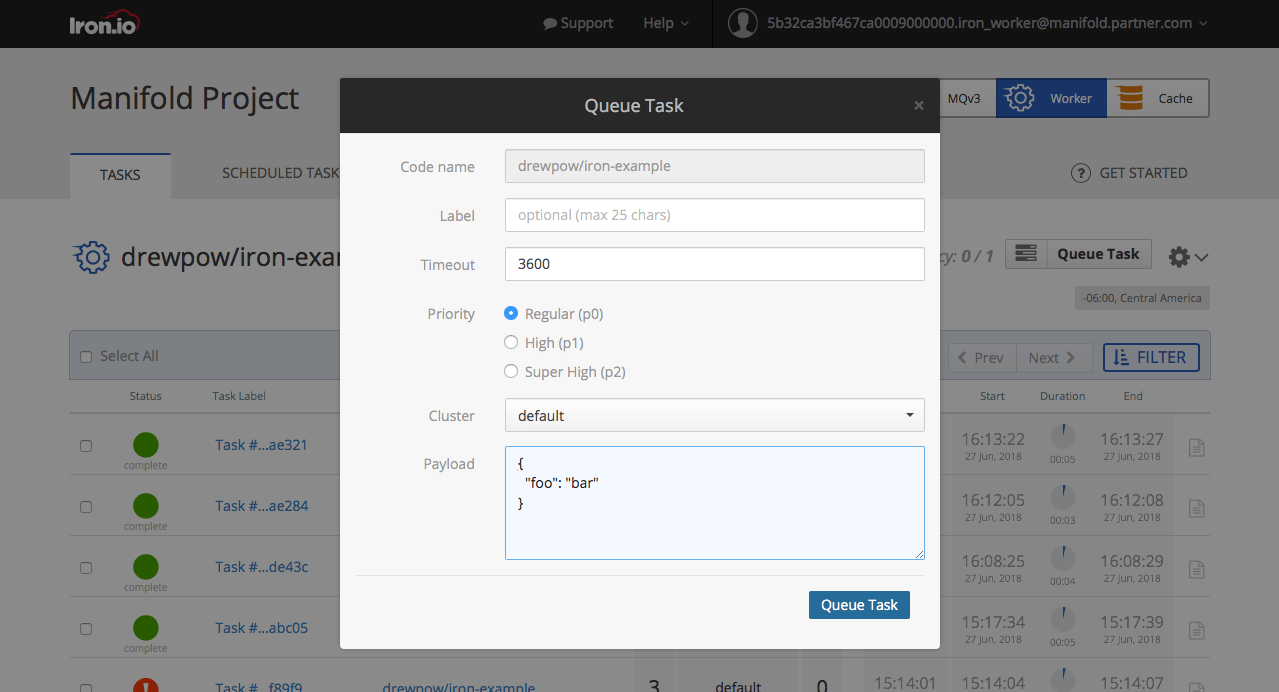Click the user avatar icon
This screenshot has height=692, width=1279.
click(x=742, y=23)
